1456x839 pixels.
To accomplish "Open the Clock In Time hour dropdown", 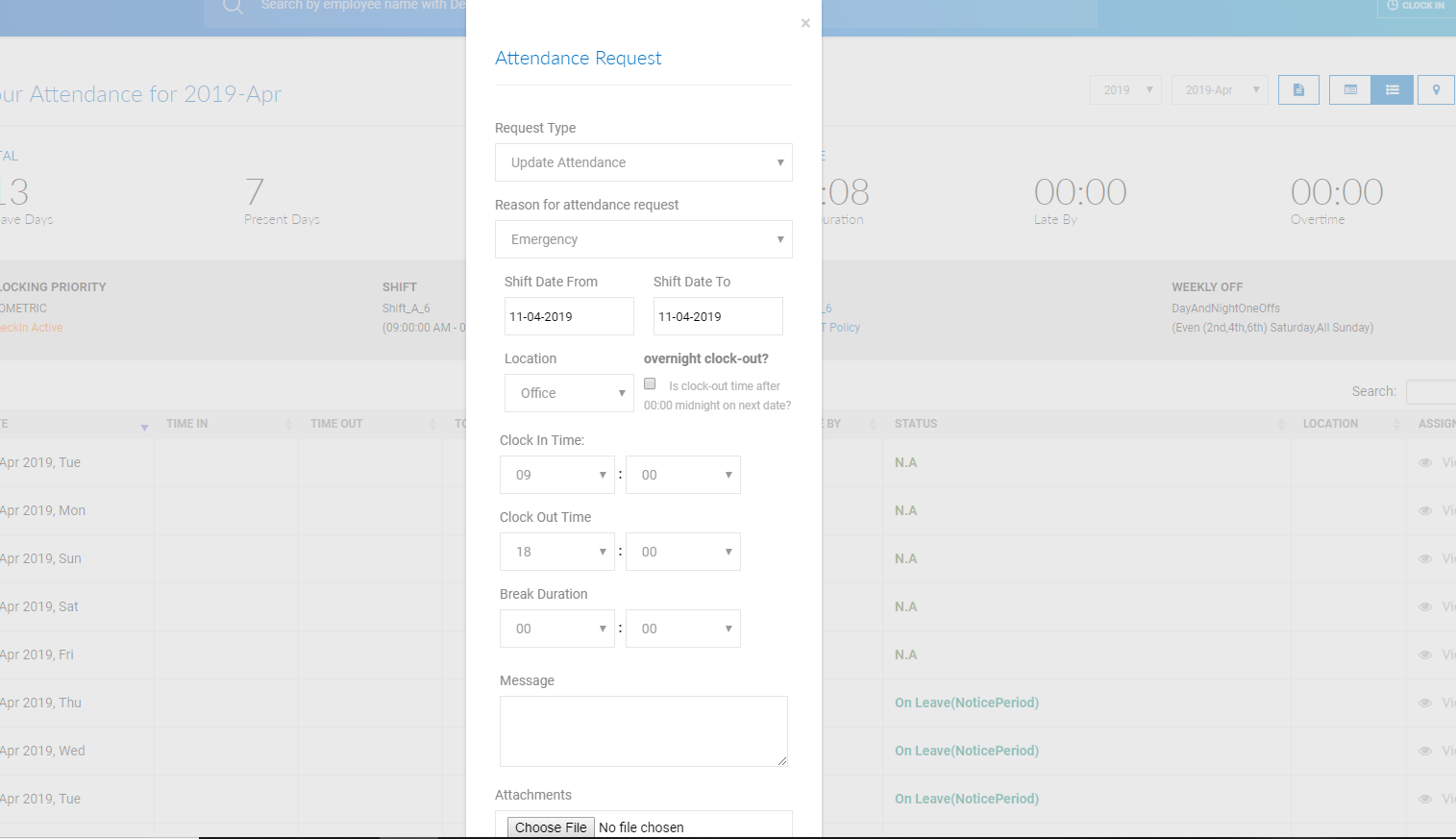I will click(x=557, y=475).
